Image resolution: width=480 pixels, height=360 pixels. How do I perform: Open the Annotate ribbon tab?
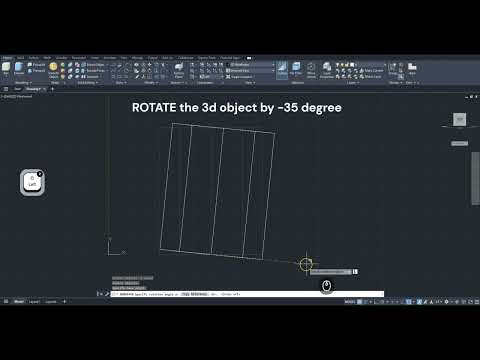point(110,58)
